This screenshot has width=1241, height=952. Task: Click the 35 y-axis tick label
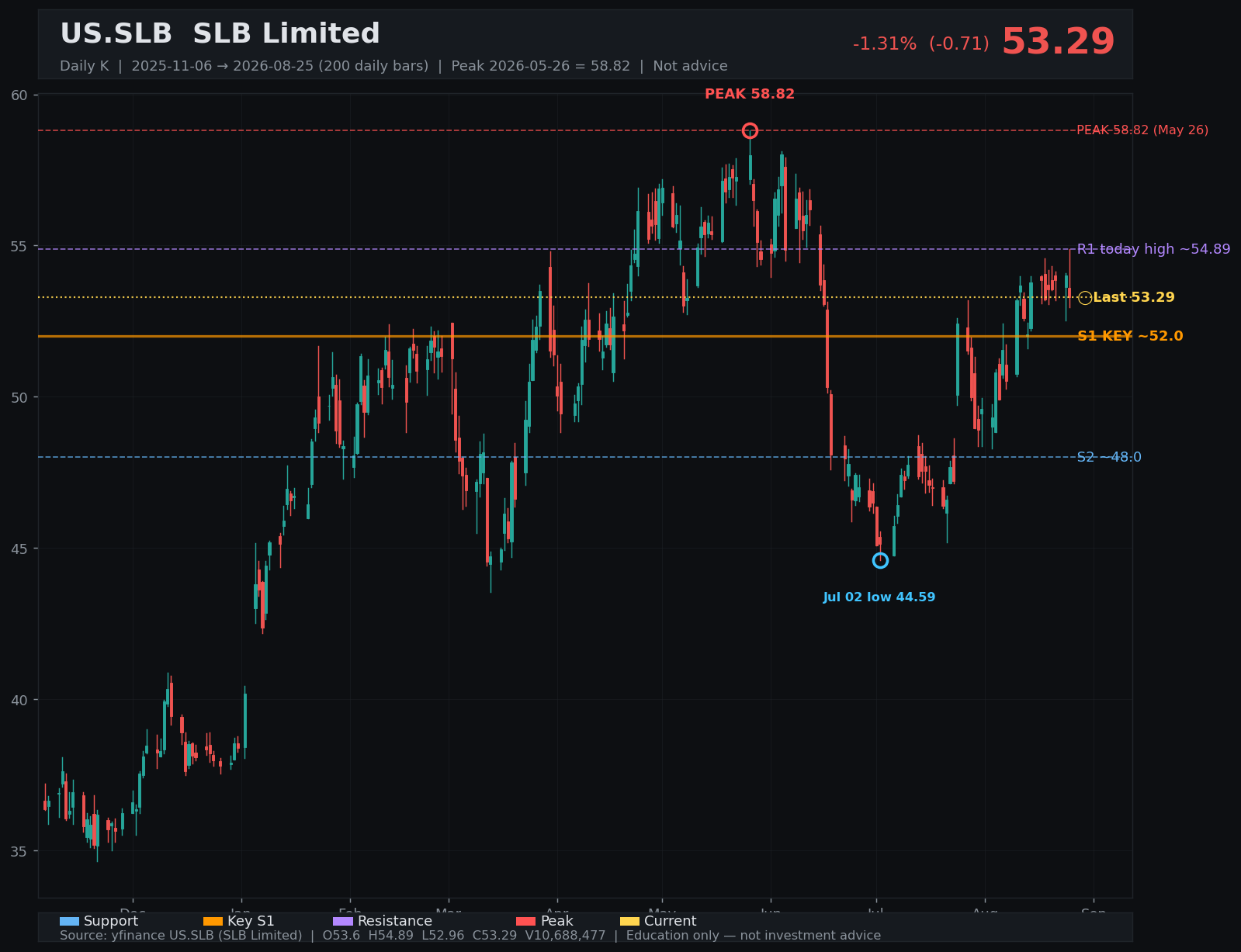click(x=19, y=851)
